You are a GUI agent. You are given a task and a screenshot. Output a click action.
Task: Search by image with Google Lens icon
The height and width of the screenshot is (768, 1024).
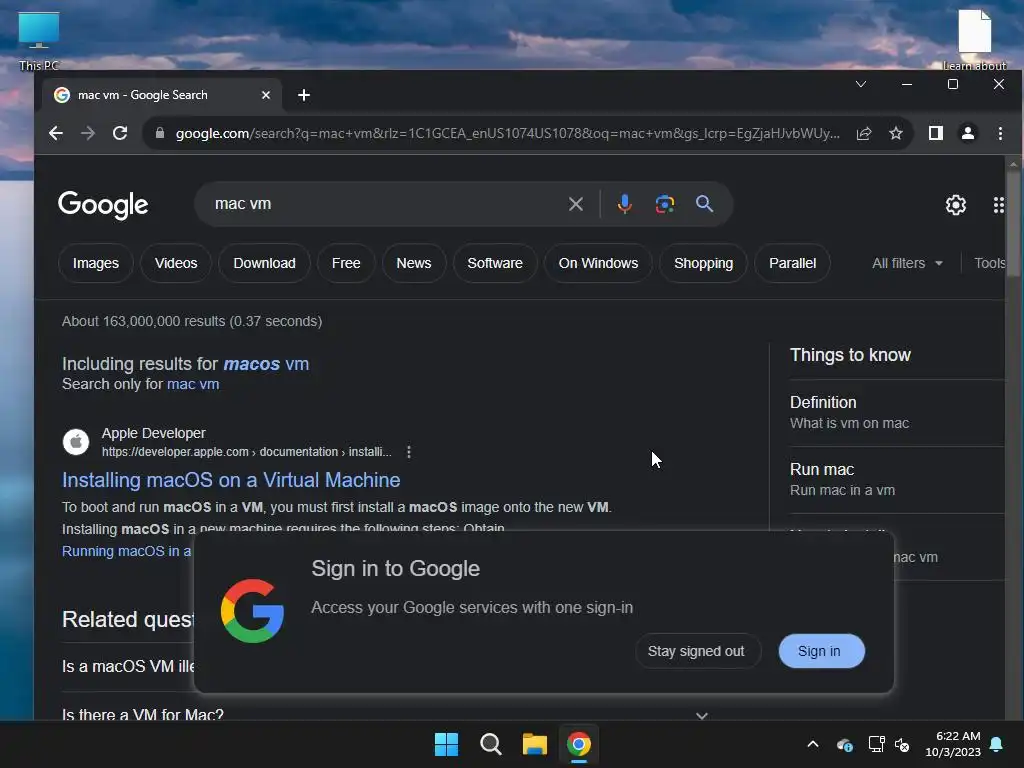(665, 204)
